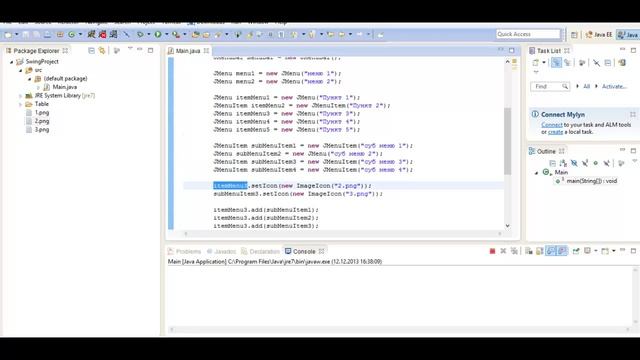The height and width of the screenshot is (360, 640).
Task: Toggle Link with Editor in Package Explorer
Action: (102, 51)
